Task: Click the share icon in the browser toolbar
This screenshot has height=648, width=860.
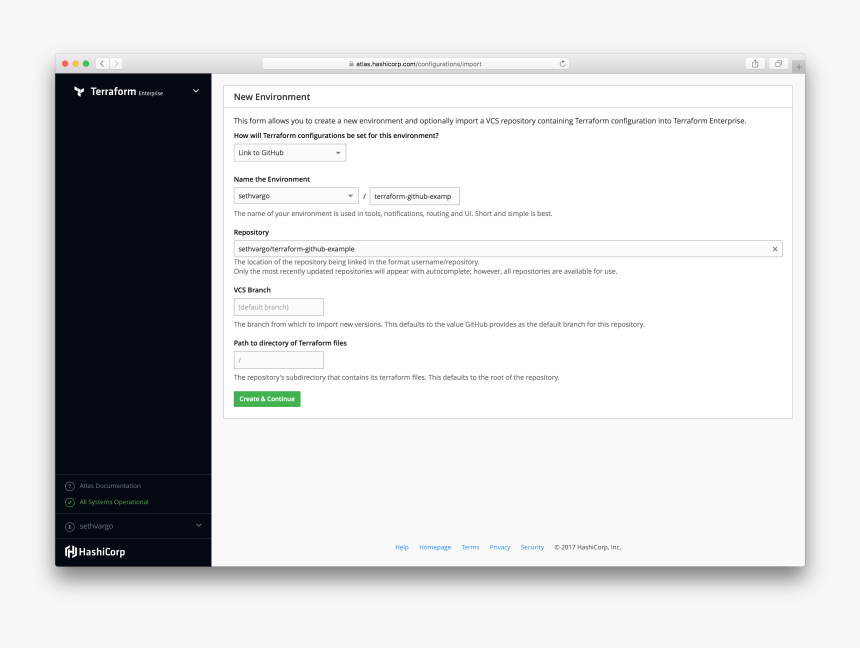Action: pyautogui.click(x=755, y=63)
